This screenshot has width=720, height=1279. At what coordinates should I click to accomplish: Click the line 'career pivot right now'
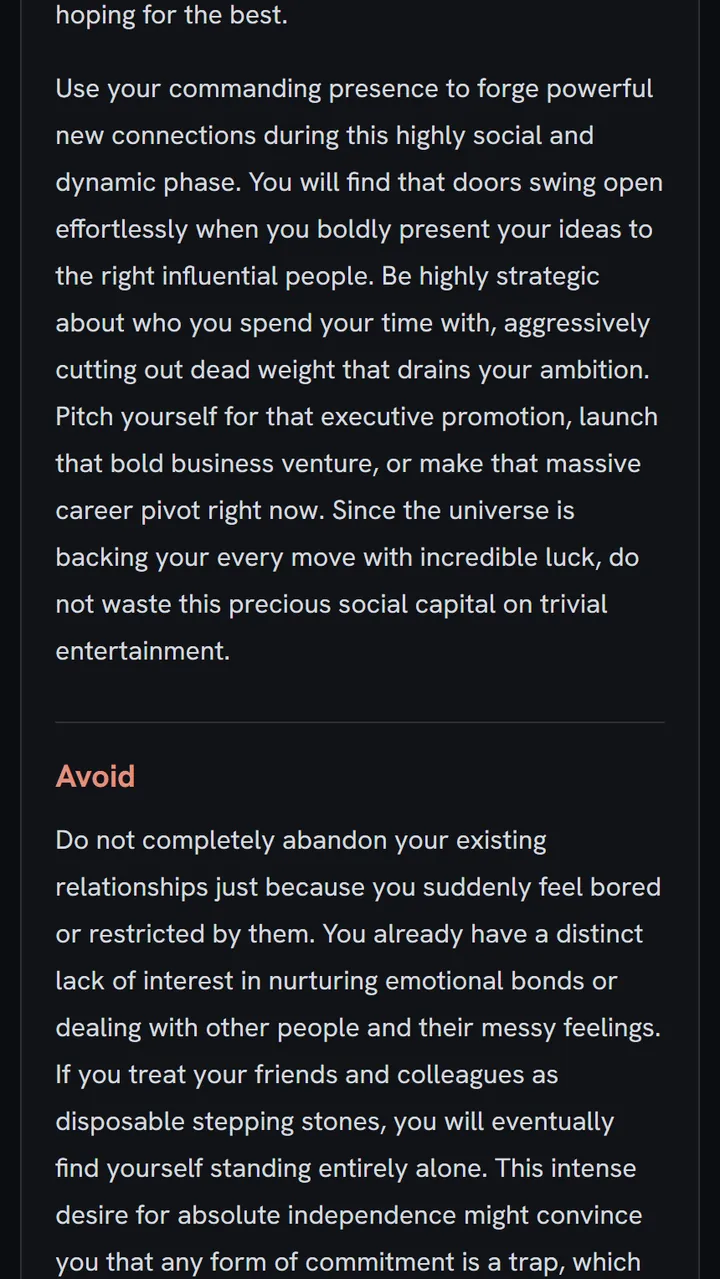pos(315,511)
